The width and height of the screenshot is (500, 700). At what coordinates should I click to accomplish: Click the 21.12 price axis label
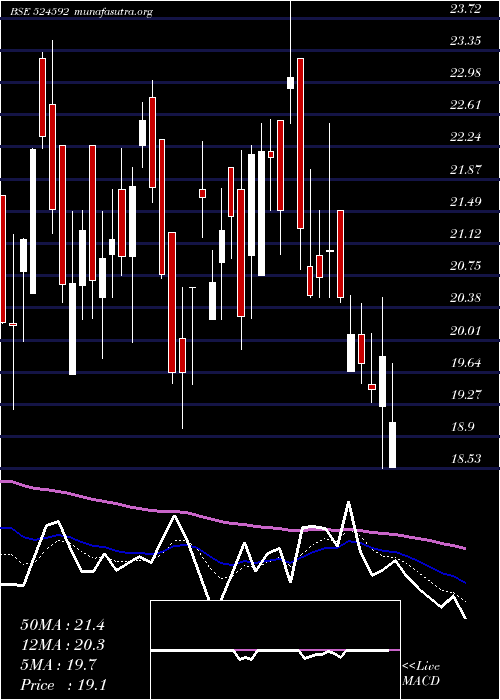(x=465, y=233)
